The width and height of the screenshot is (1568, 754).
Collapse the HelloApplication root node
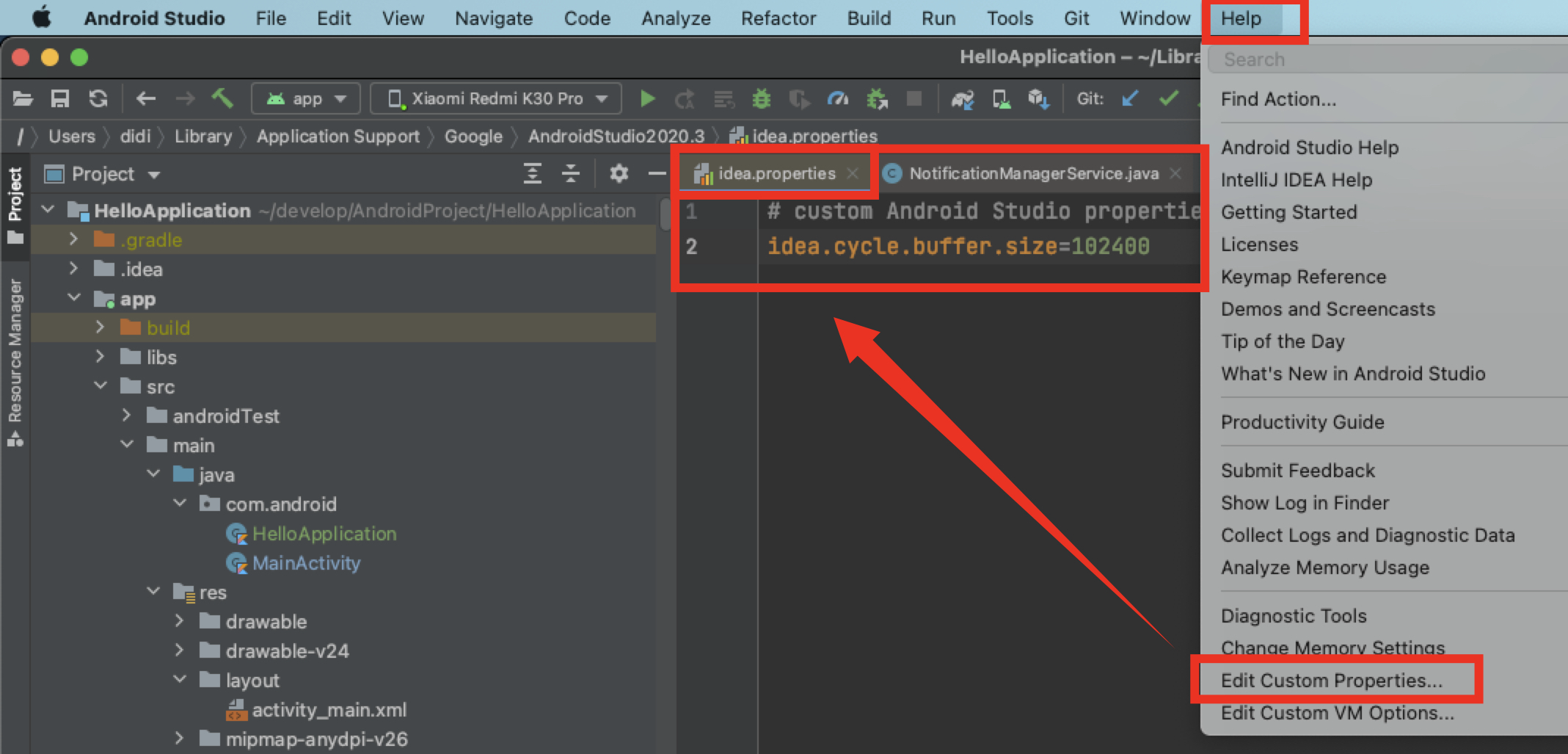pyautogui.click(x=48, y=210)
